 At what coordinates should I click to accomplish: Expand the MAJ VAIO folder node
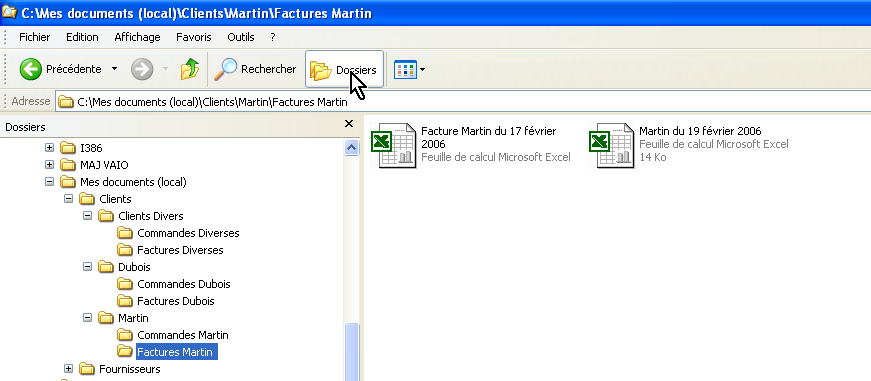(49, 165)
